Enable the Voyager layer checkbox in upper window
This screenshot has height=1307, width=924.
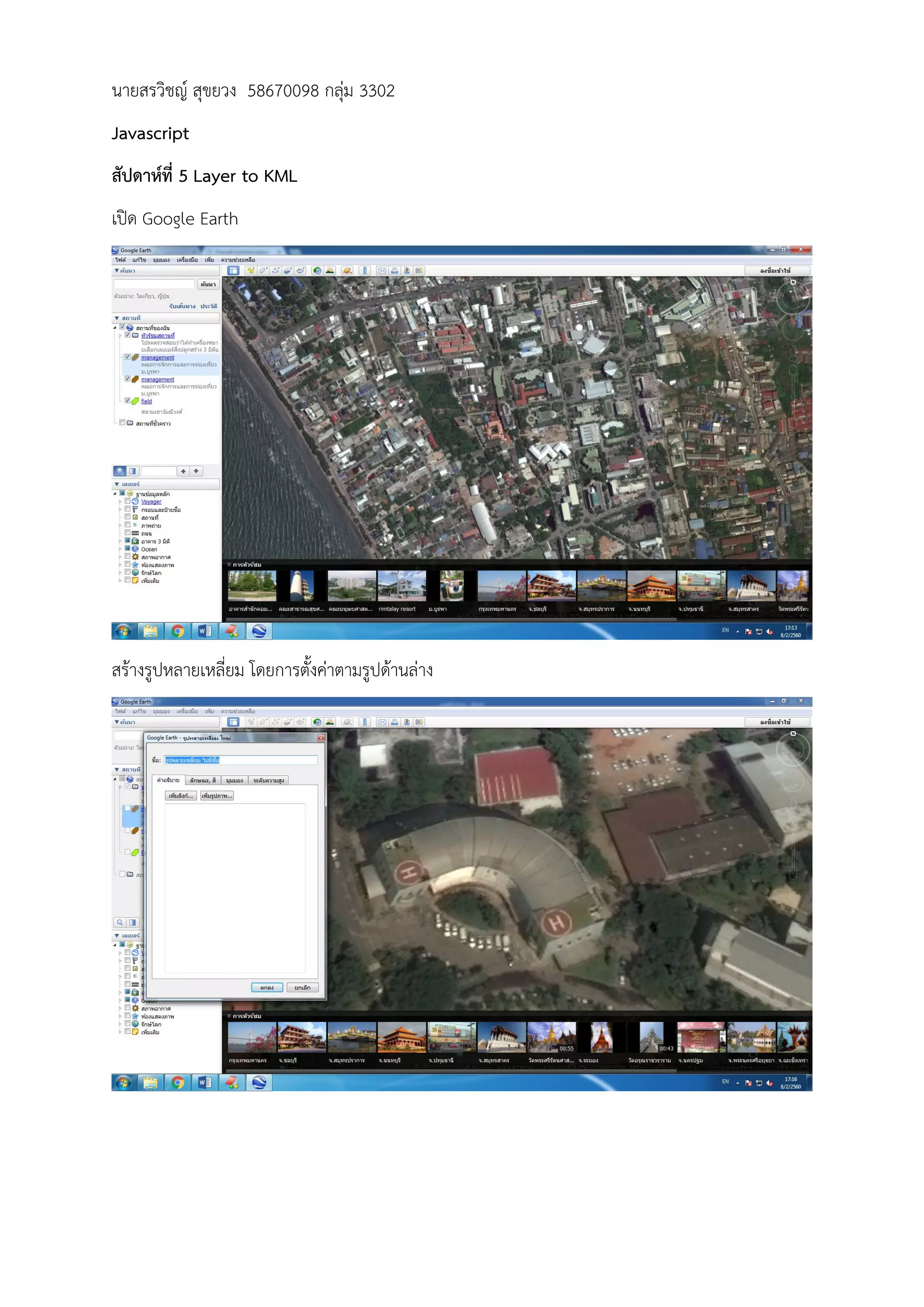click(127, 501)
